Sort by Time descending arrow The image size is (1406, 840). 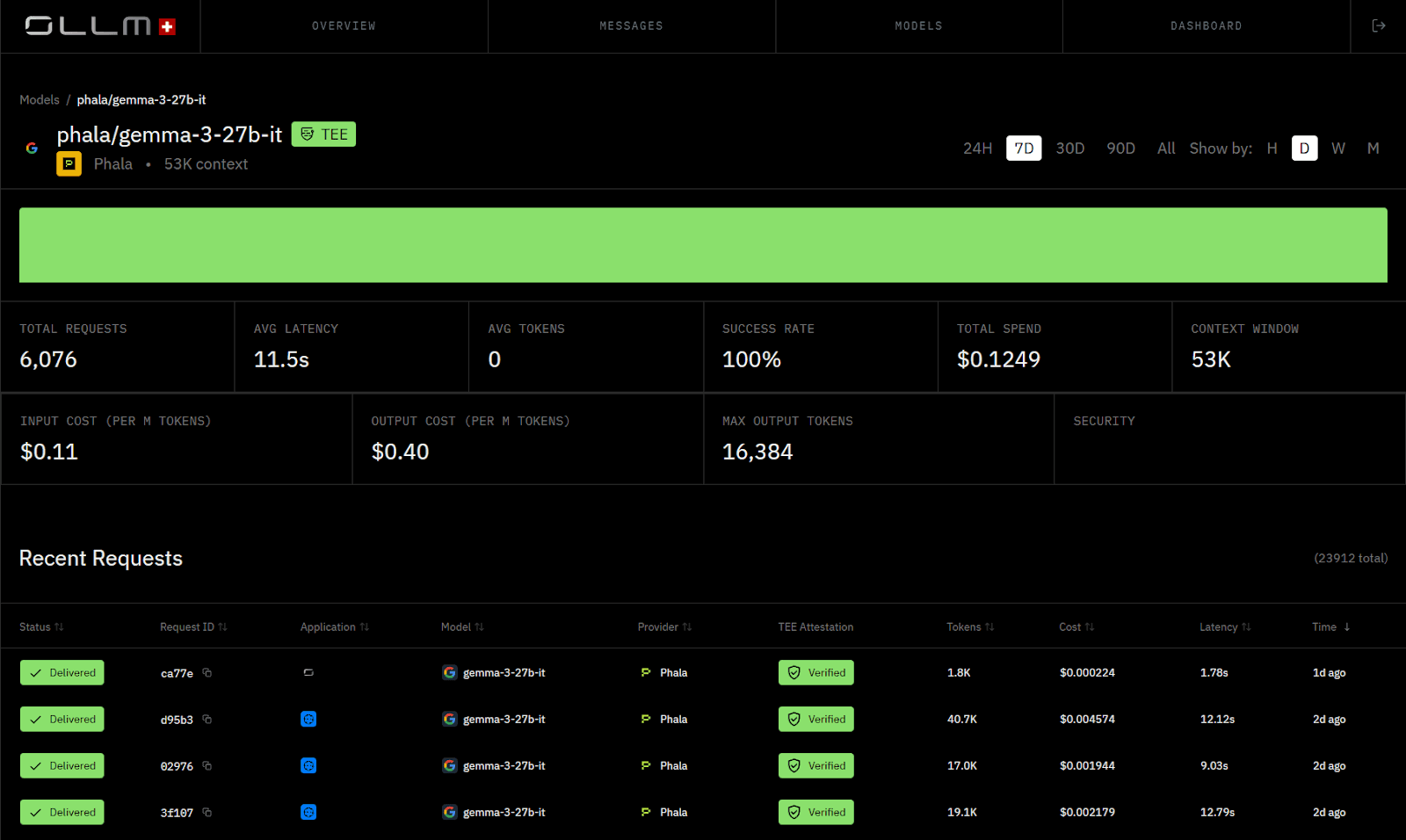tap(1346, 627)
